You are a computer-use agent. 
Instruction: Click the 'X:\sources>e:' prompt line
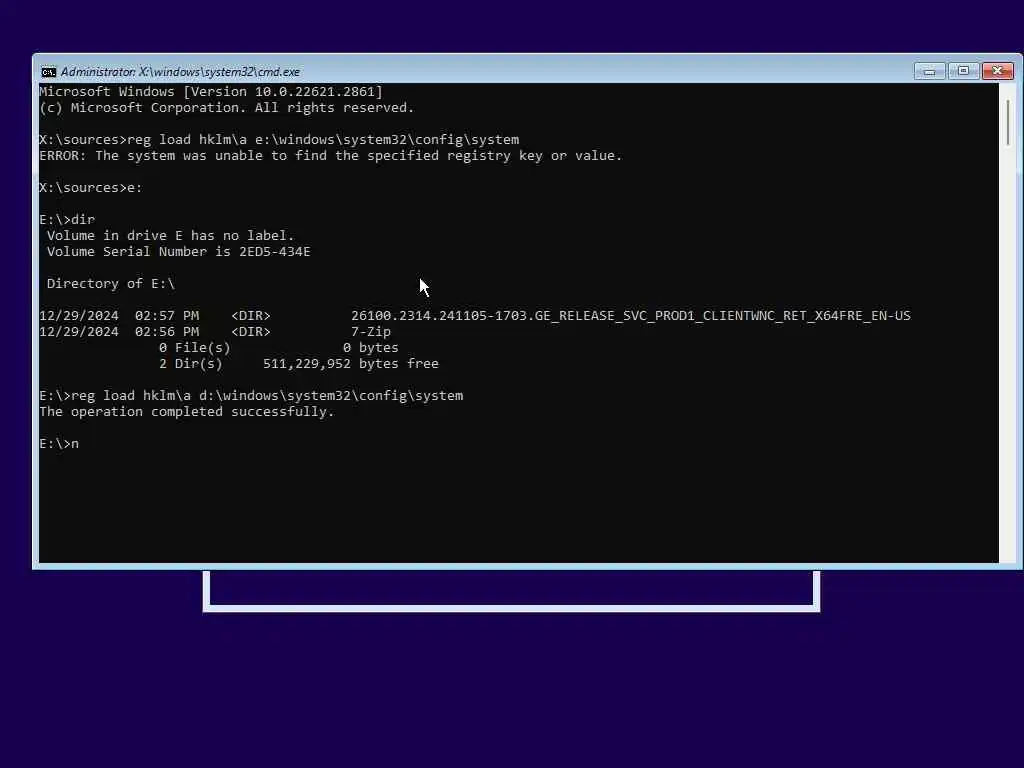[91, 187]
